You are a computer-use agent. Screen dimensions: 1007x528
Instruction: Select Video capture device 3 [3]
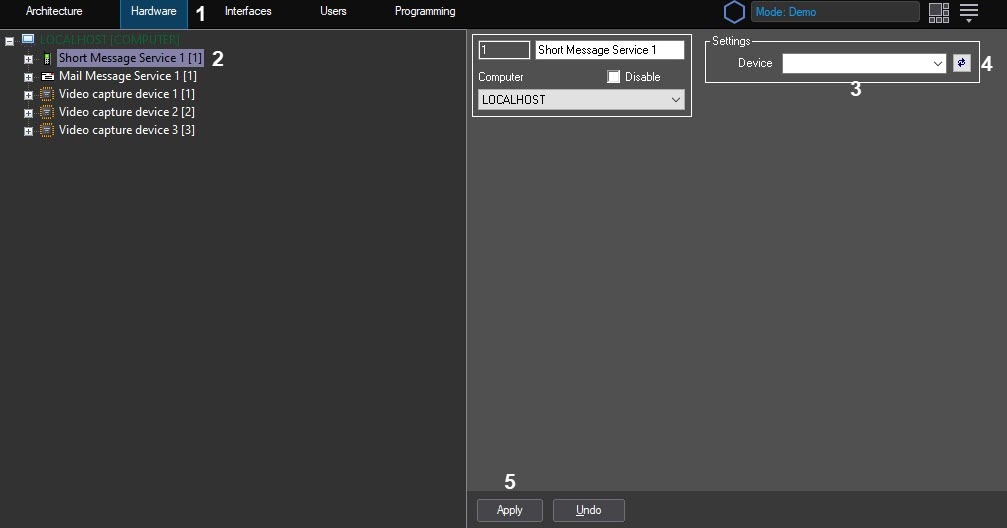coord(127,130)
